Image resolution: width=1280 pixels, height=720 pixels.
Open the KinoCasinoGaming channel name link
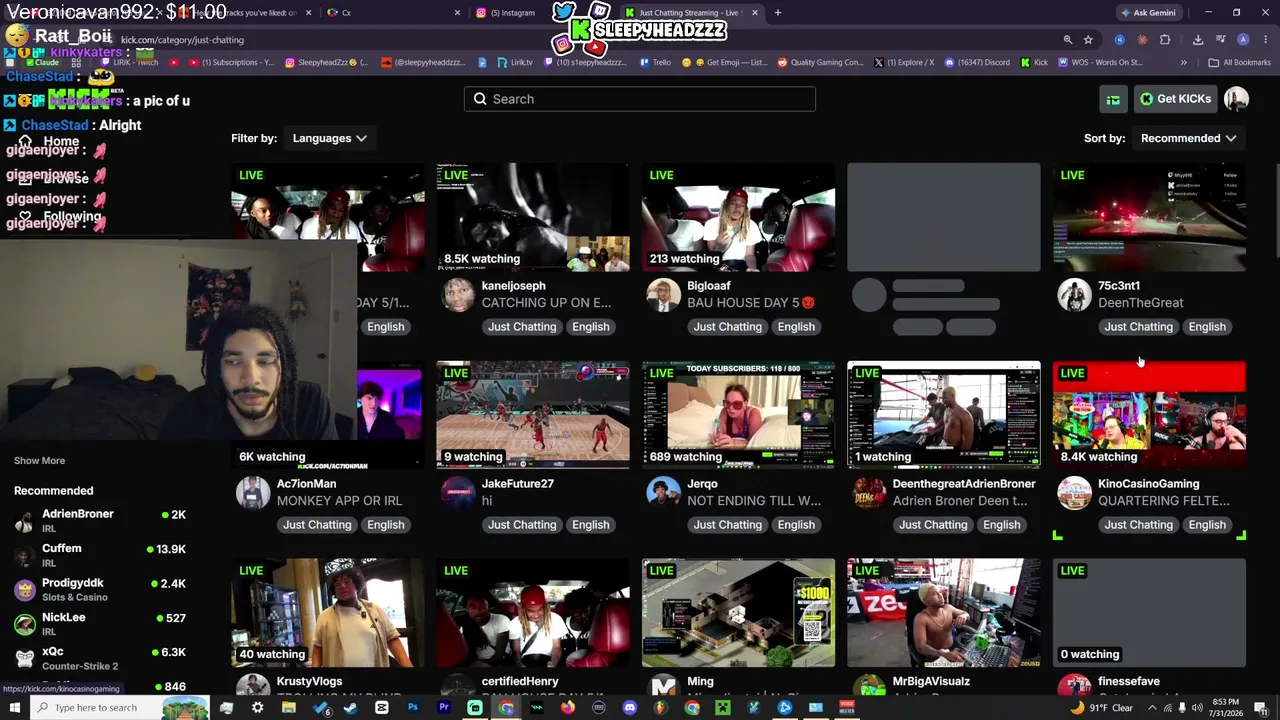(x=1149, y=484)
